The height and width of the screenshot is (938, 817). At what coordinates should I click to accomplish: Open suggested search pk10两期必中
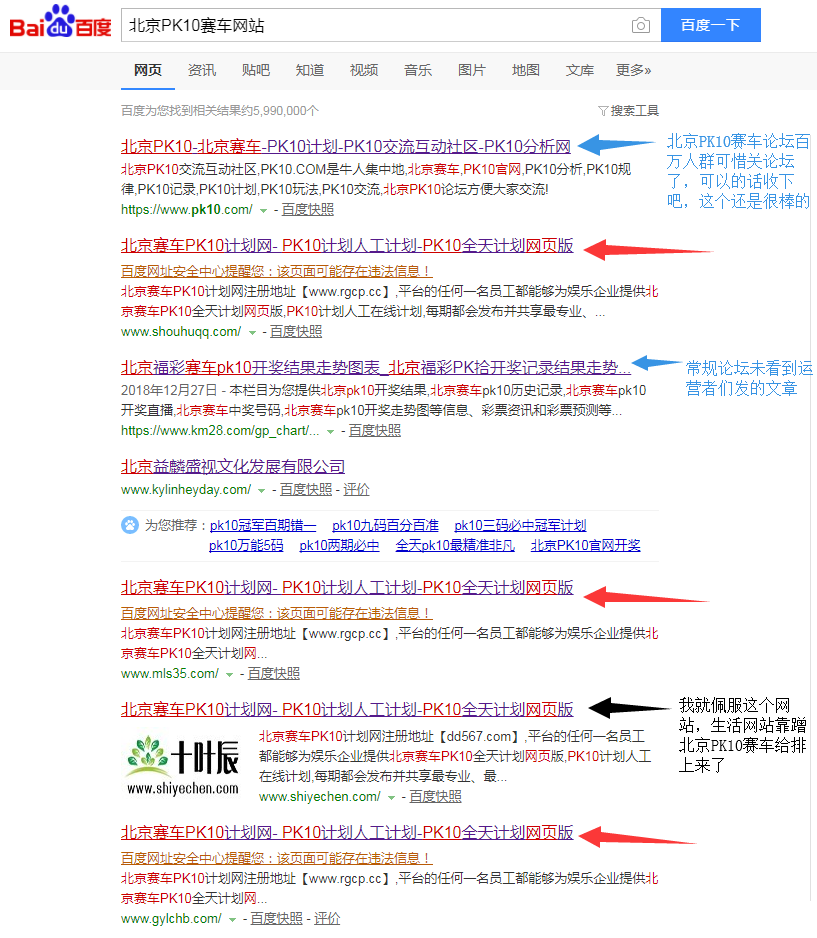click(x=339, y=546)
